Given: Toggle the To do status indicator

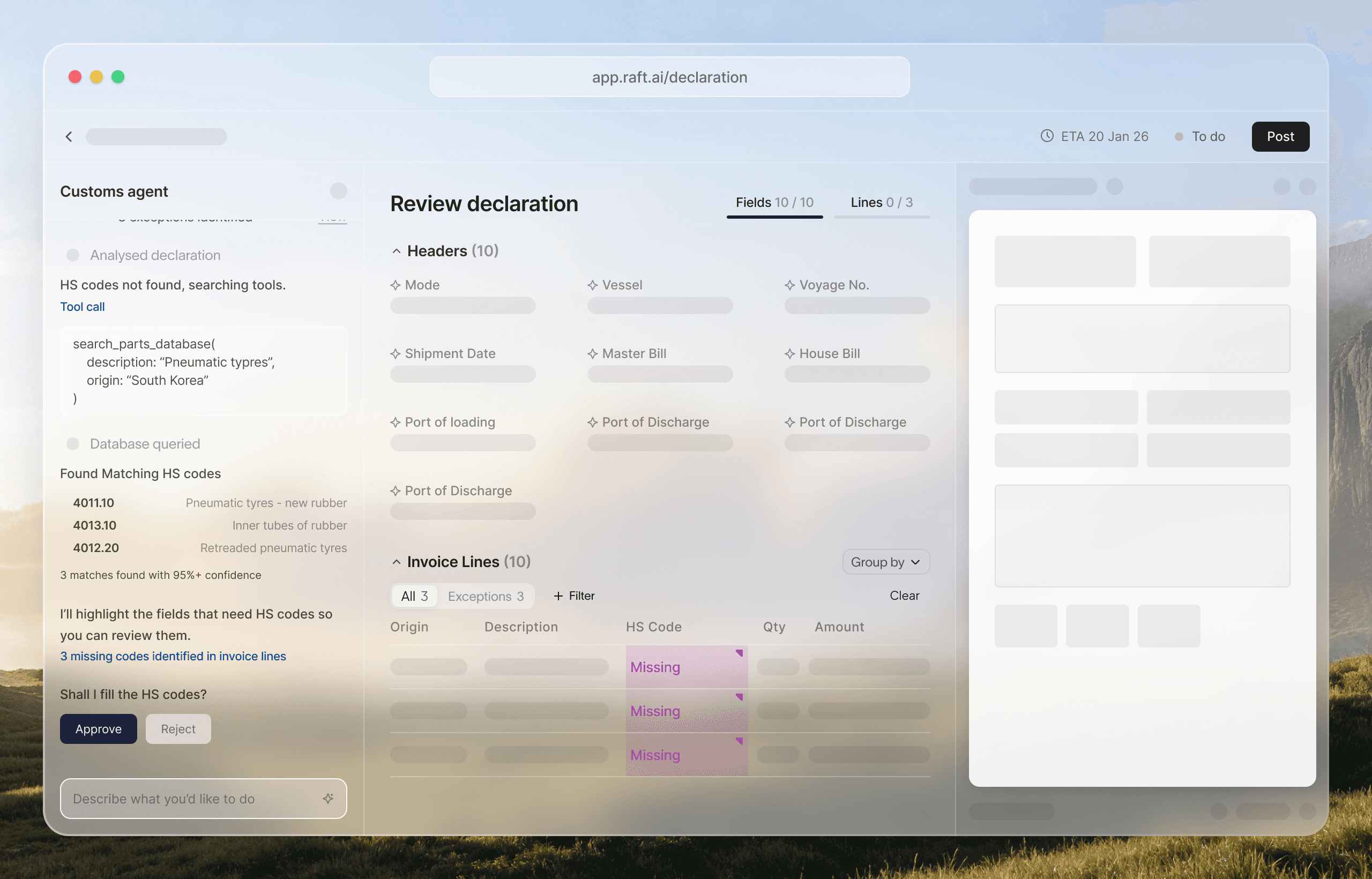Looking at the screenshot, I should (1199, 137).
